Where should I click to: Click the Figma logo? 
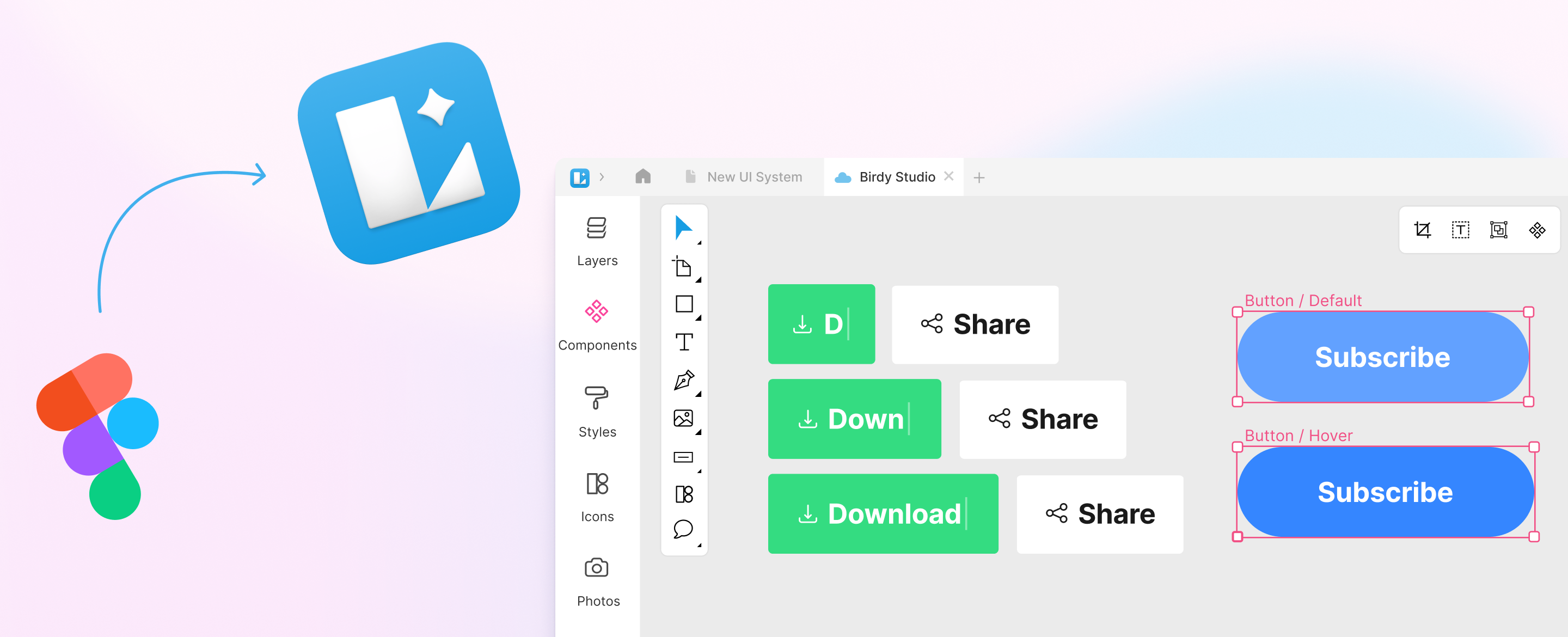pyautogui.click(x=98, y=436)
